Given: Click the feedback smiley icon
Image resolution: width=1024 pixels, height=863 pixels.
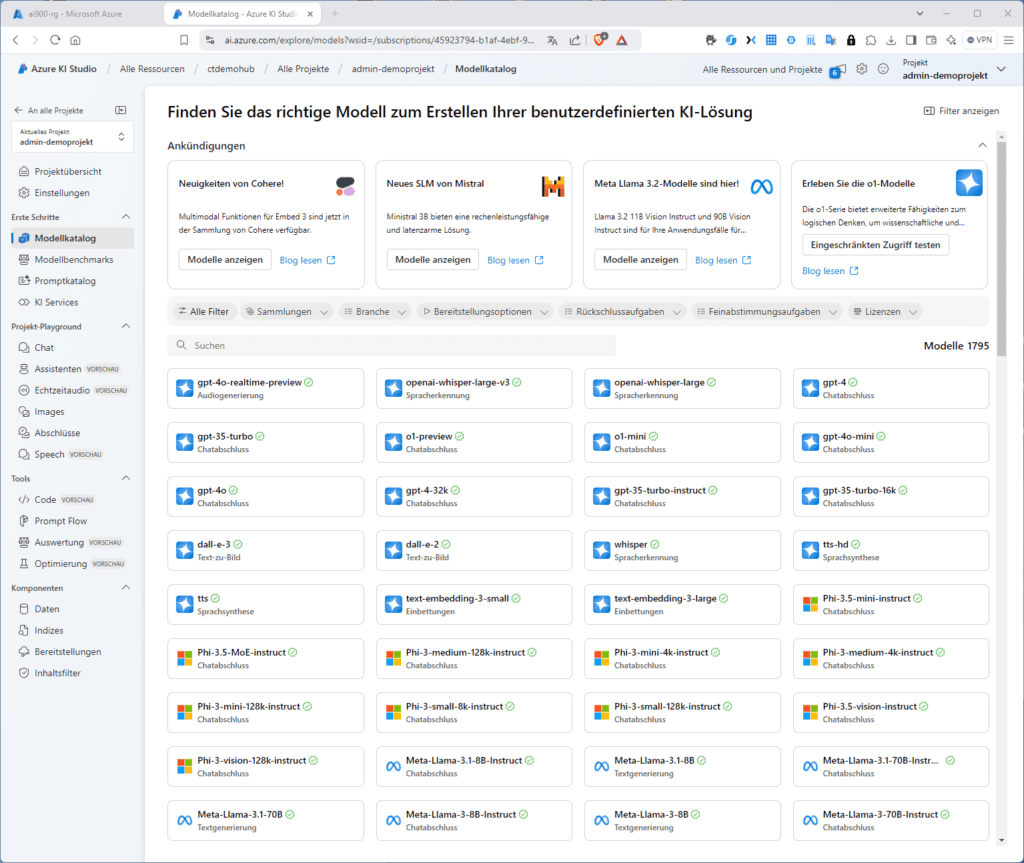Looking at the screenshot, I should pos(883,69).
